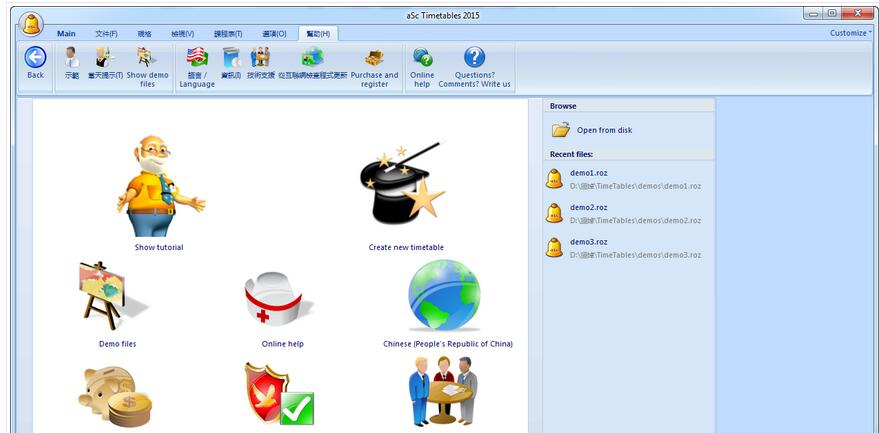The image size is (879, 433).
Task: Open recent file name demo2.roz
Action: tap(589, 208)
